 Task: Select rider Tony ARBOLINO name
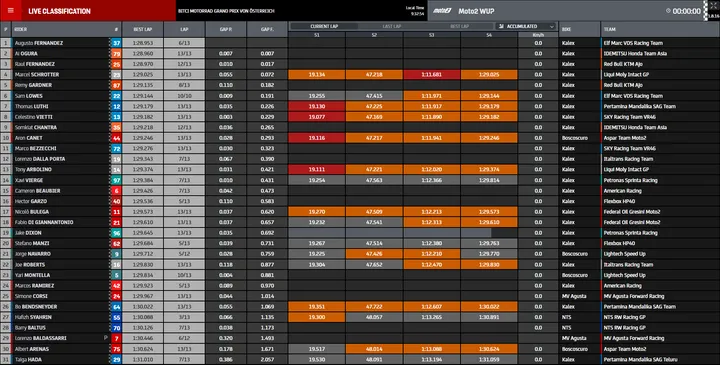33,170
